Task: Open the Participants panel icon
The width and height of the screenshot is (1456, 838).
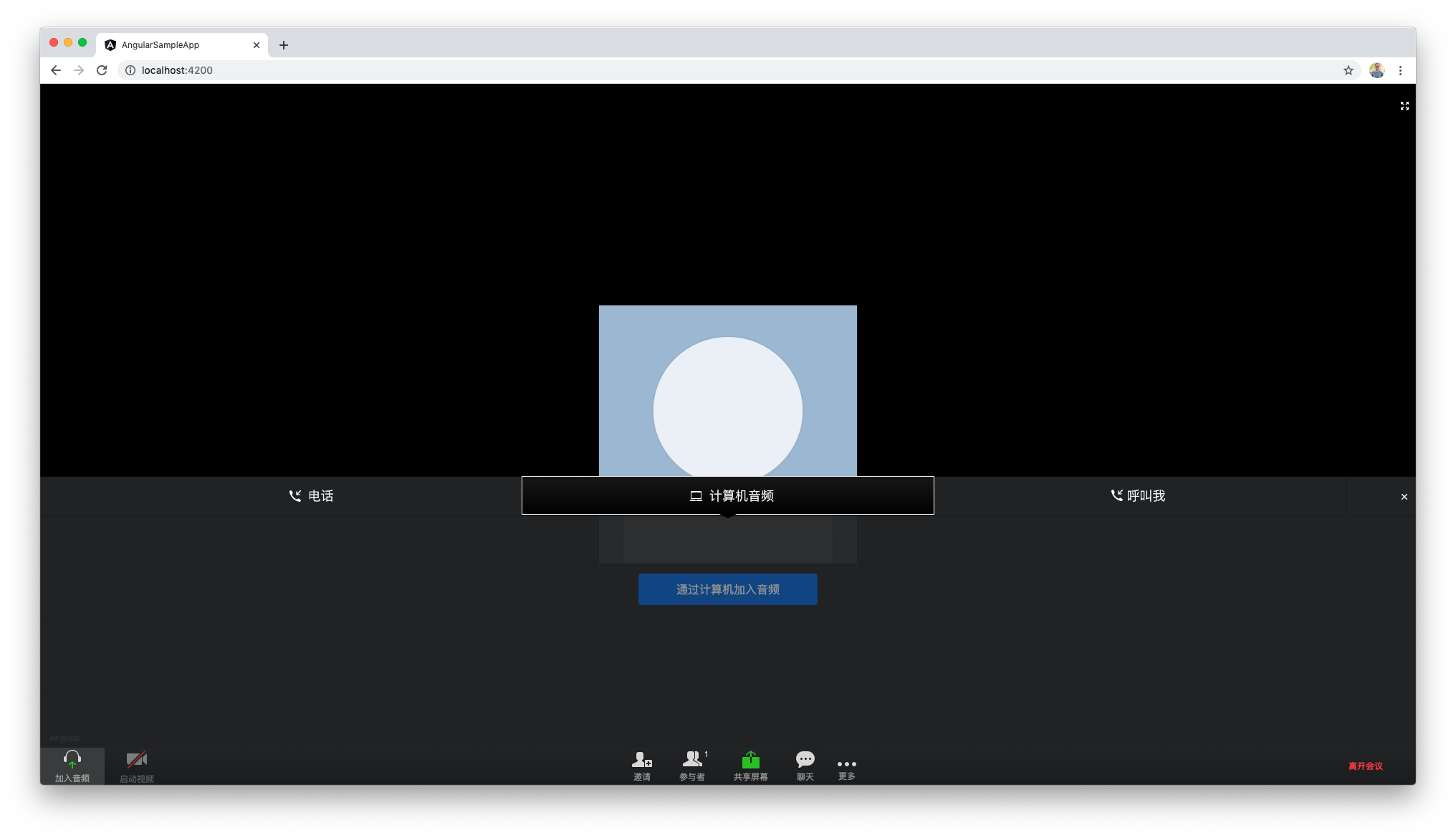Action: (x=692, y=758)
